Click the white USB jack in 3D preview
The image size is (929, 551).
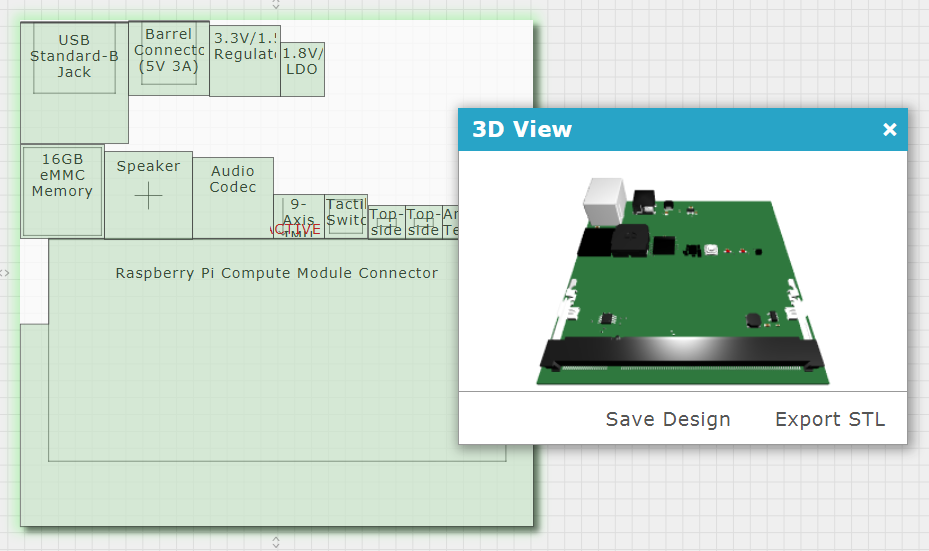606,200
